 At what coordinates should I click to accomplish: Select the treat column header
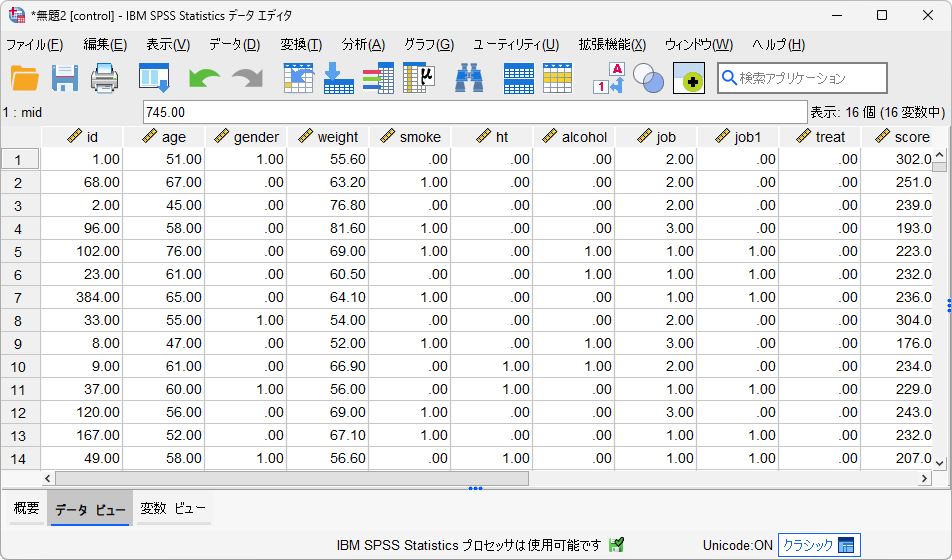pyautogui.click(x=820, y=137)
